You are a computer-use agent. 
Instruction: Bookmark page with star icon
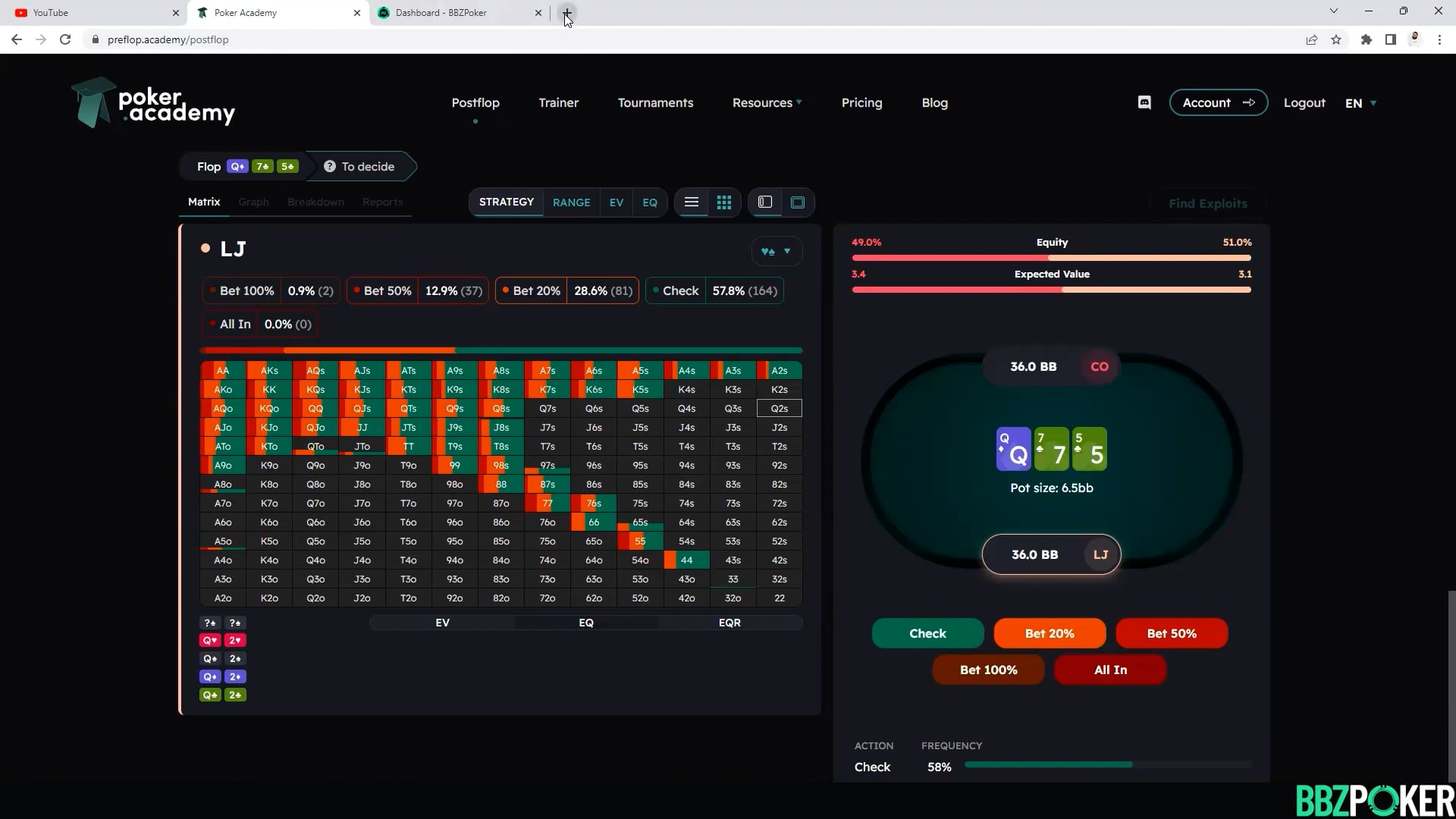coord(1336,39)
